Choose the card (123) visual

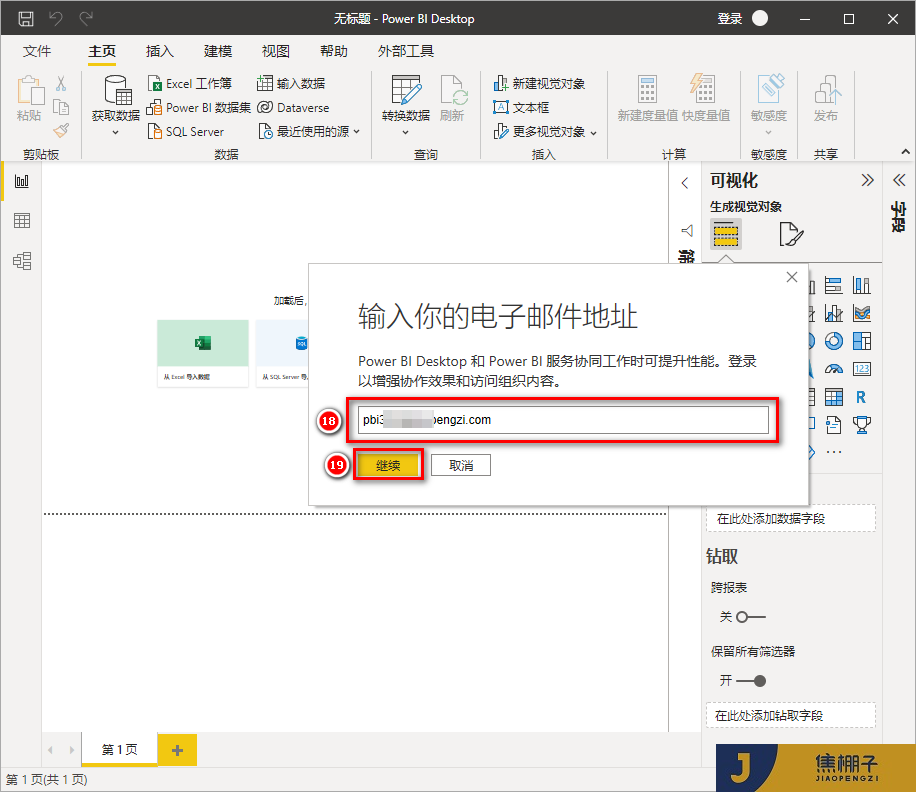[x=862, y=369]
